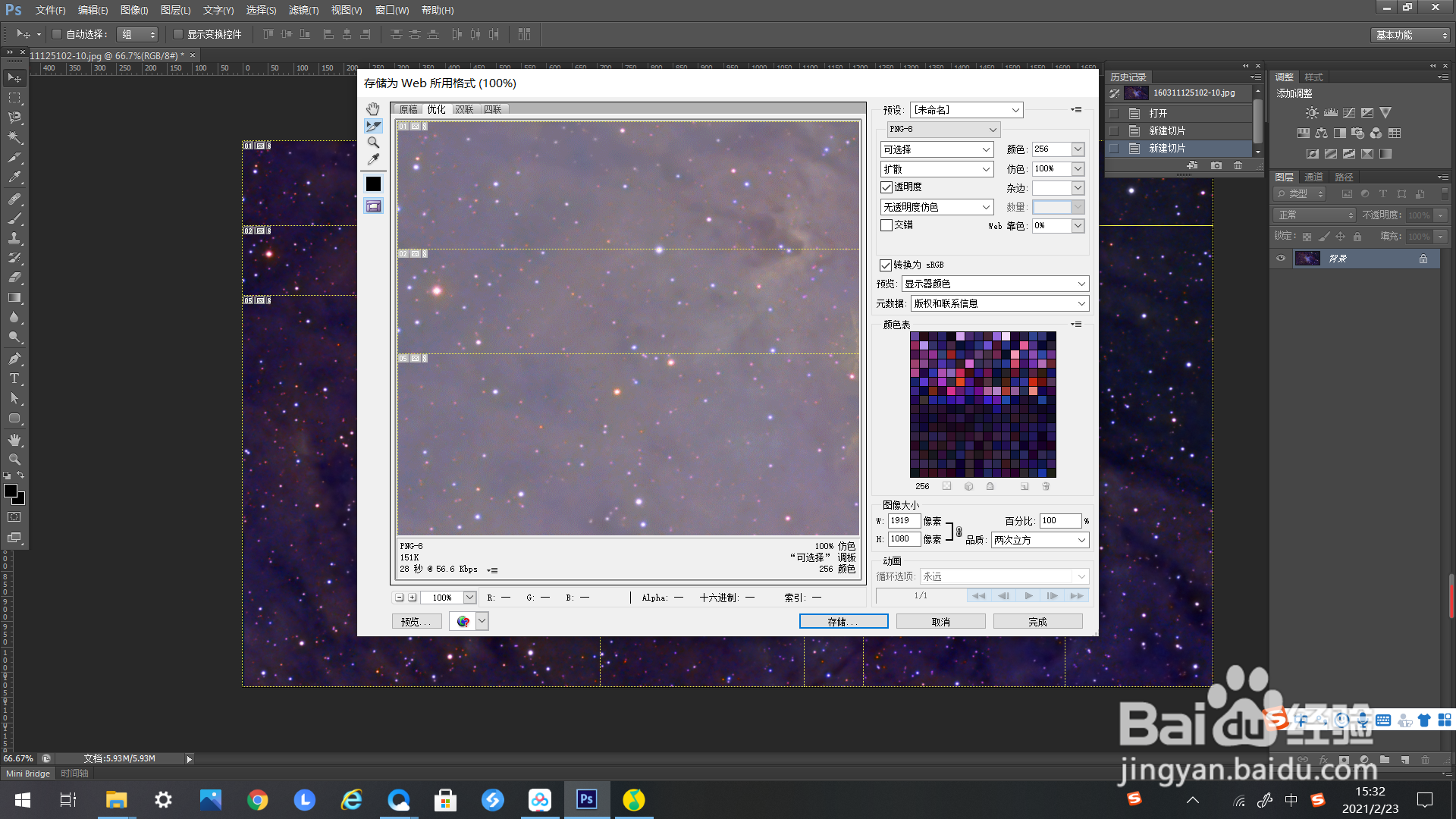Image resolution: width=1456 pixels, height=819 pixels.
Task: Open the PNG-8 file format dropdown
Action: click(943, 130)
